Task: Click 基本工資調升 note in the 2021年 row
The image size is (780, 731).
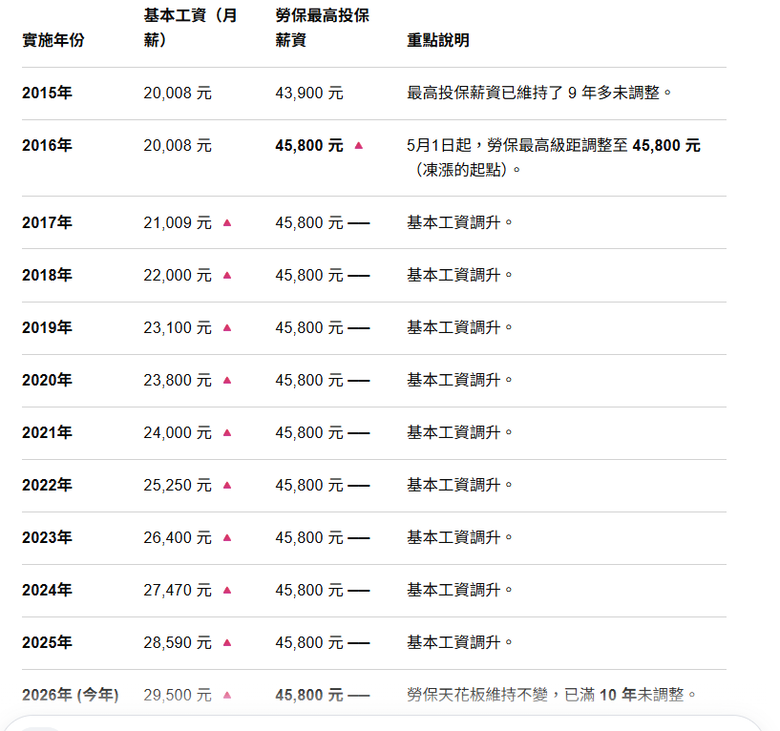Action: coord(459,432)
